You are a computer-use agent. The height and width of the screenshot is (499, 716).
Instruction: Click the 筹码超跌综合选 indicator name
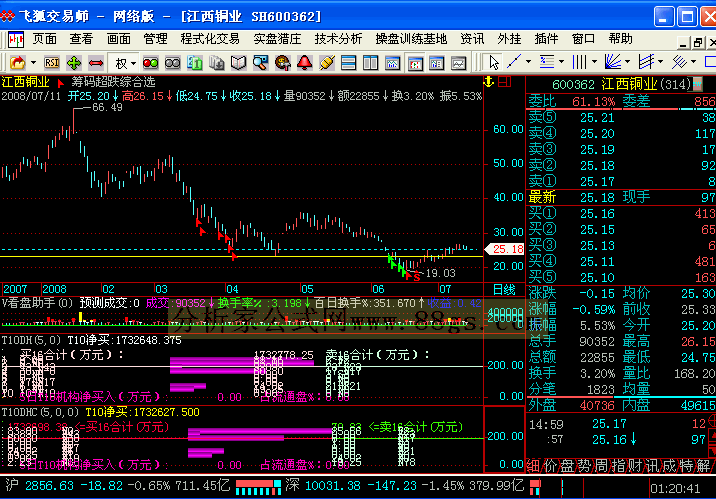113,82
